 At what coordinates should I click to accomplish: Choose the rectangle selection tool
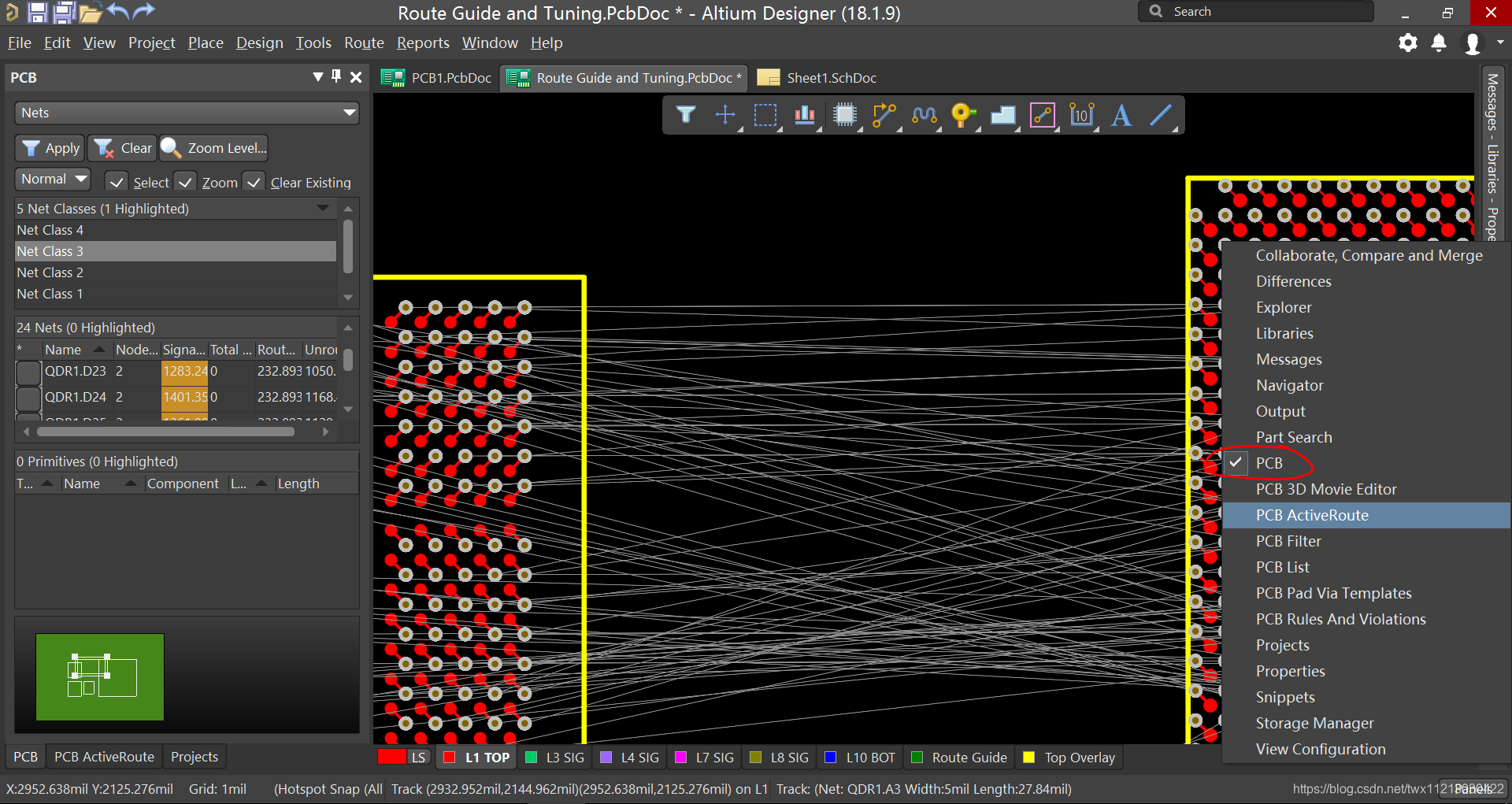765,115
